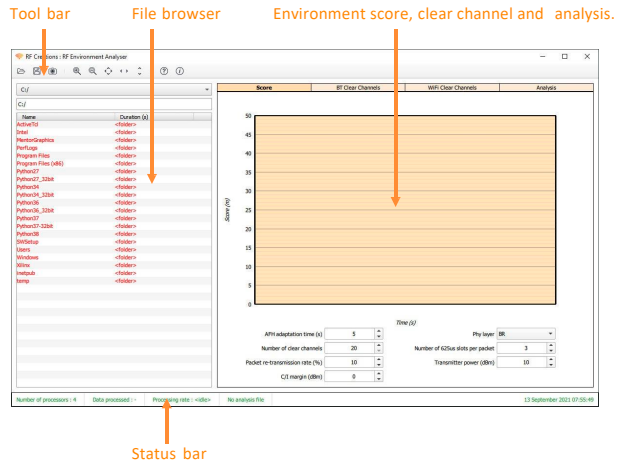
Task: Click the C:/ path text field
Action: [113, 103]
